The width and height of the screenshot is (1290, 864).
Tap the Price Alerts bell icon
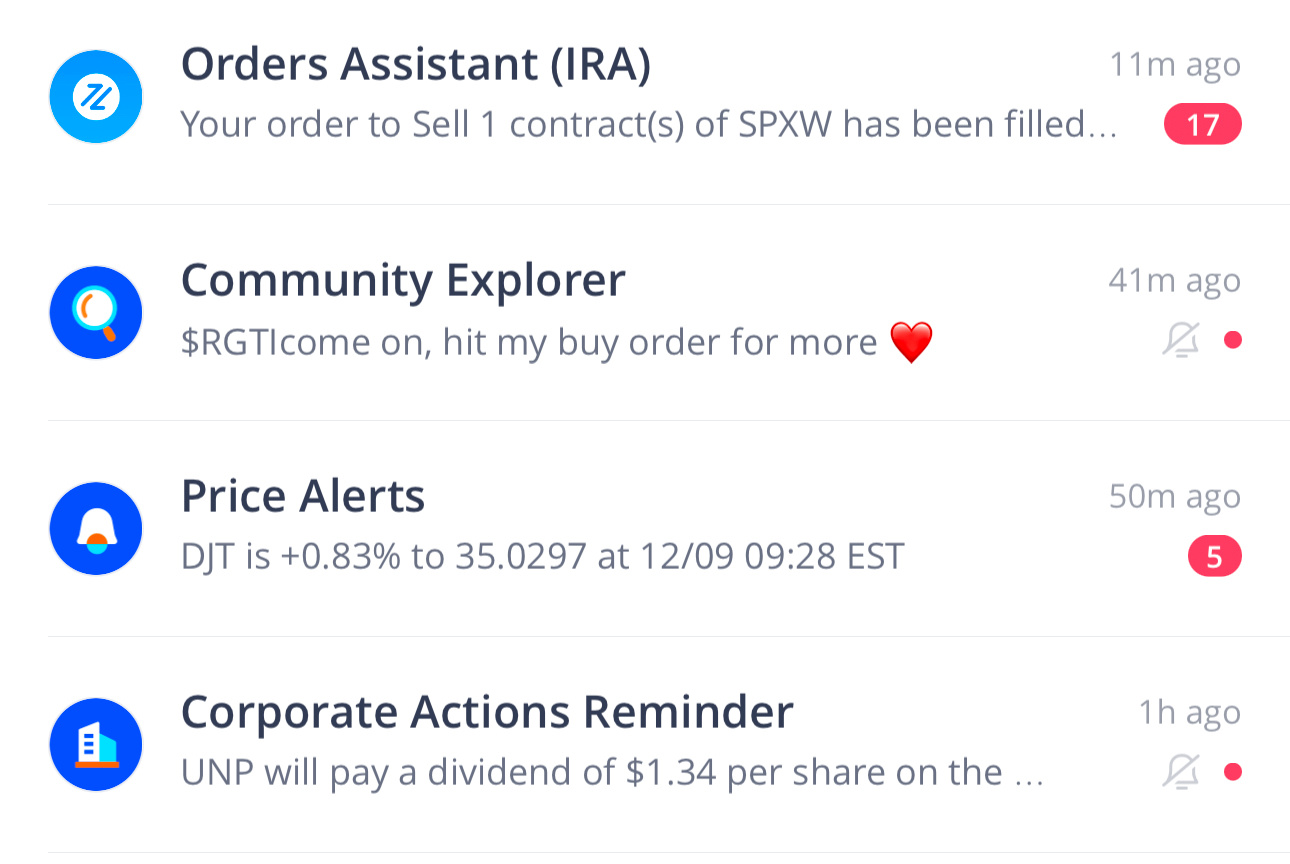coord(96,529)
